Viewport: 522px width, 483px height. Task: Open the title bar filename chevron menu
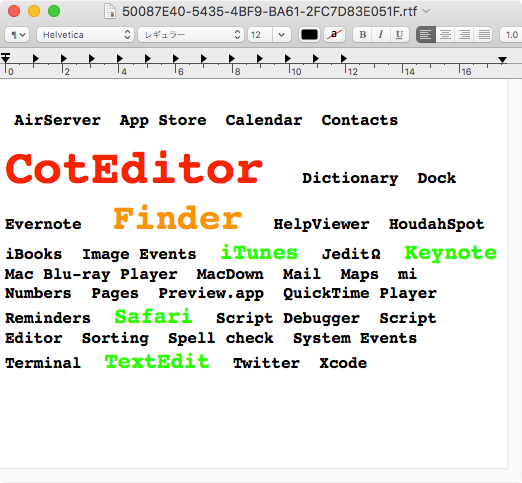coord(426,11)
